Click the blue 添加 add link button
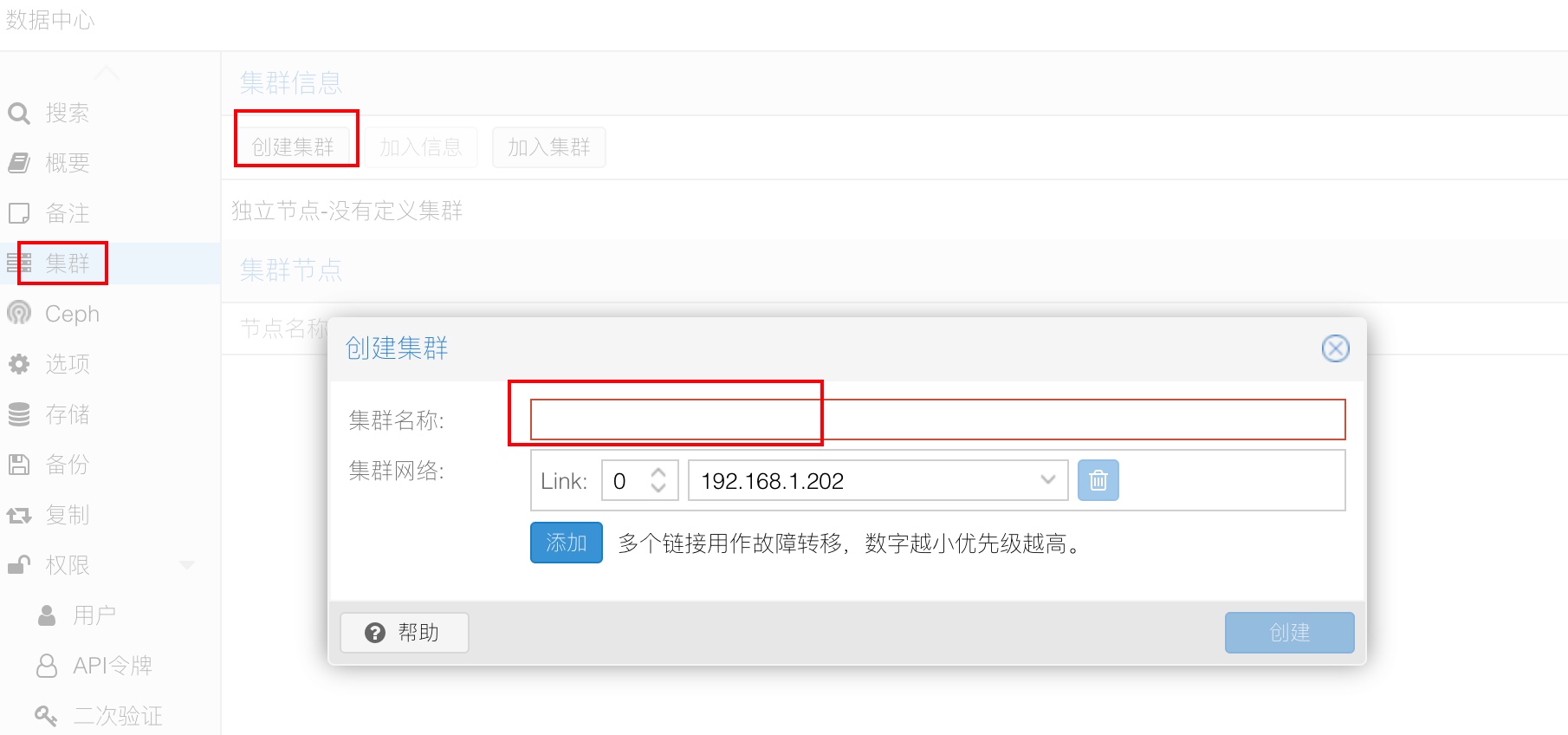1568x735 pixels. tap(566, 543)
